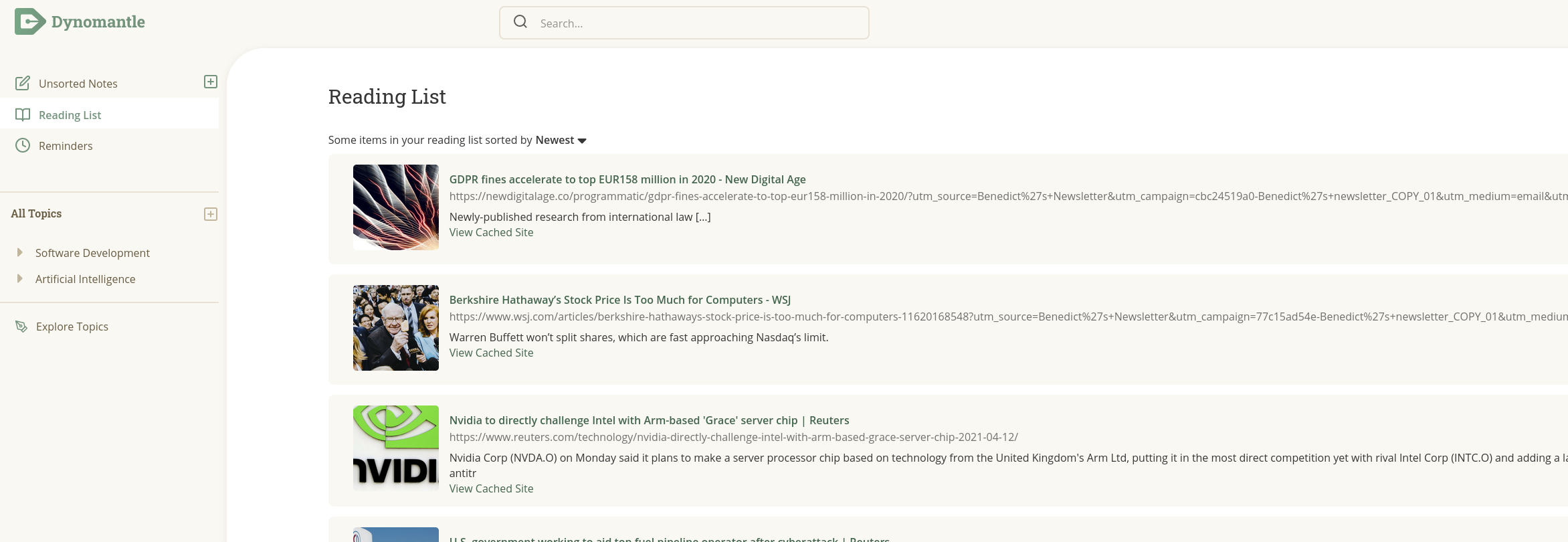Focus the Search input field
This screenshot has height=542, width=1568.
(684, 23)
